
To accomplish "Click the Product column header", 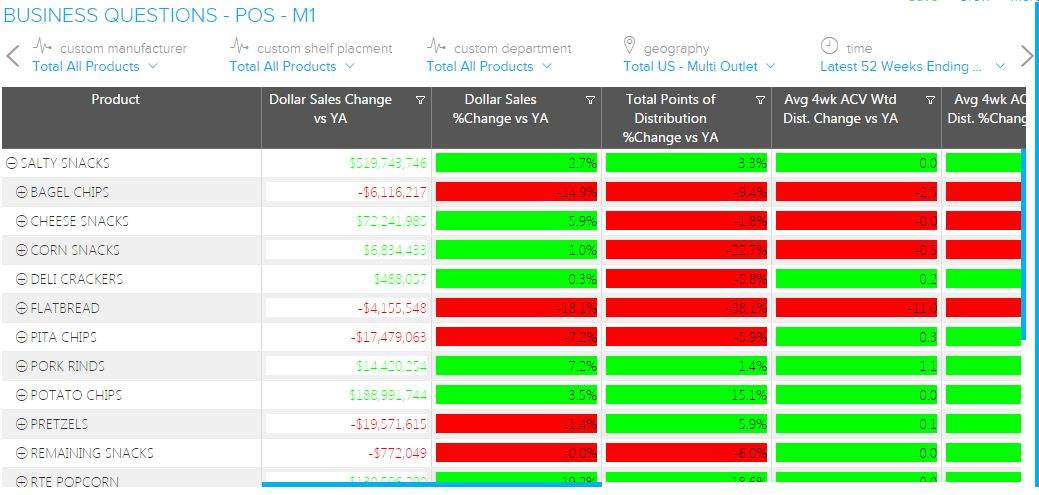I will 116,100.
